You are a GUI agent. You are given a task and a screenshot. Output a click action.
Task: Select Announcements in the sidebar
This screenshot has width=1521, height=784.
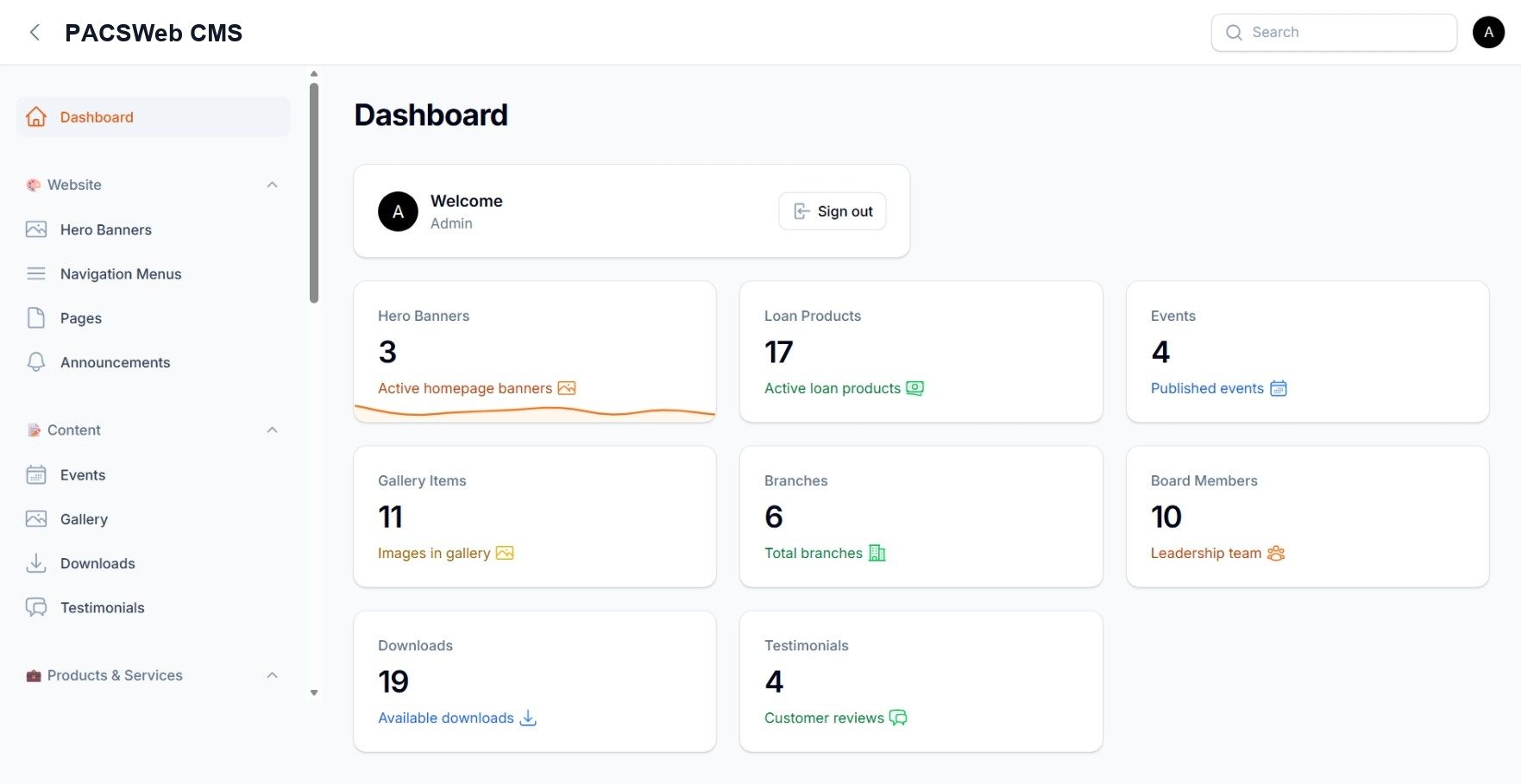(153, 362)
